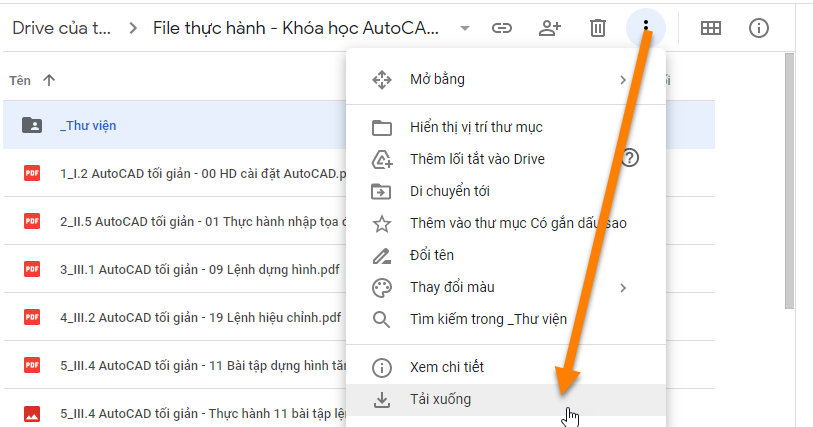813x427 pixels.
Task: Click the get link icon in toolbar
Action: pyautogui.click(x=501, y=28)
